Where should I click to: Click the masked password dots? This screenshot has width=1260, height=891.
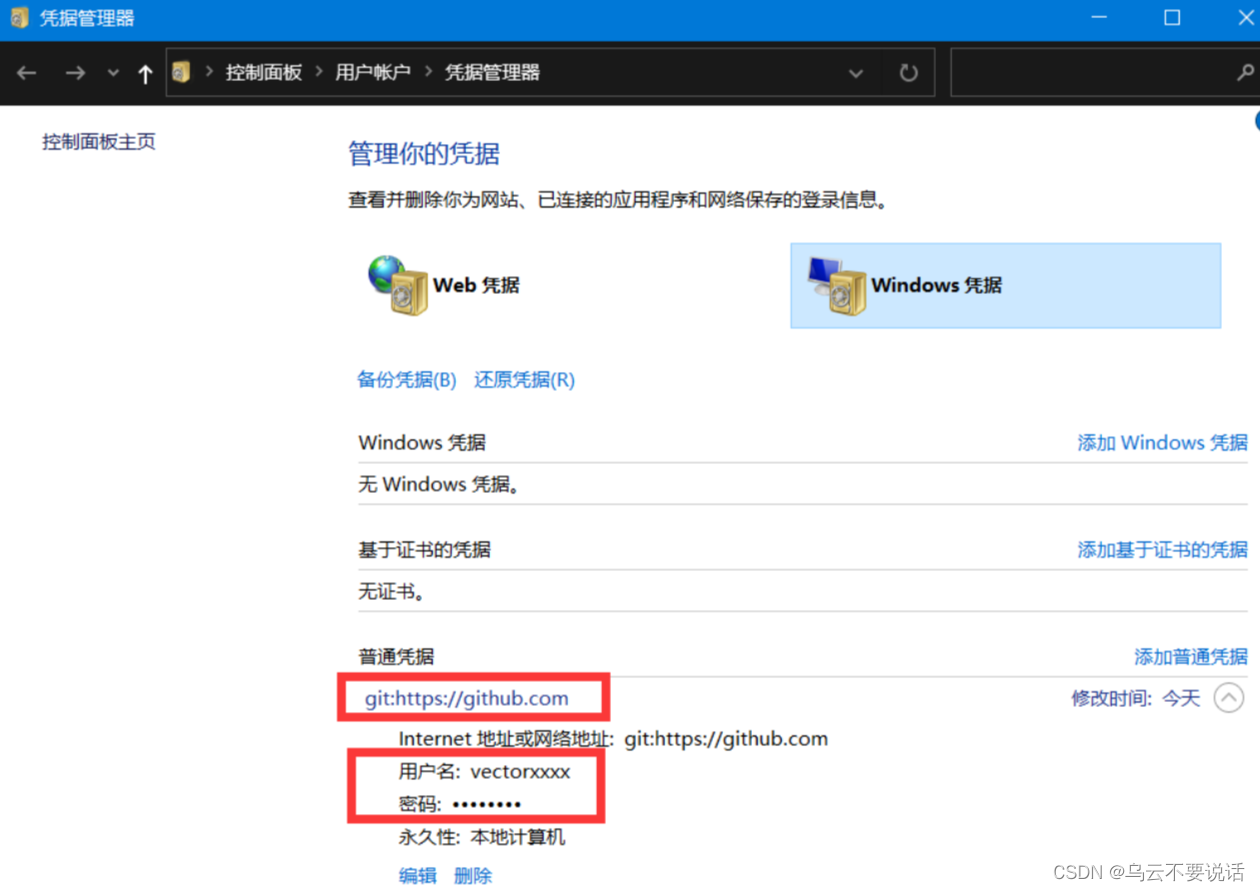point(487,805)
